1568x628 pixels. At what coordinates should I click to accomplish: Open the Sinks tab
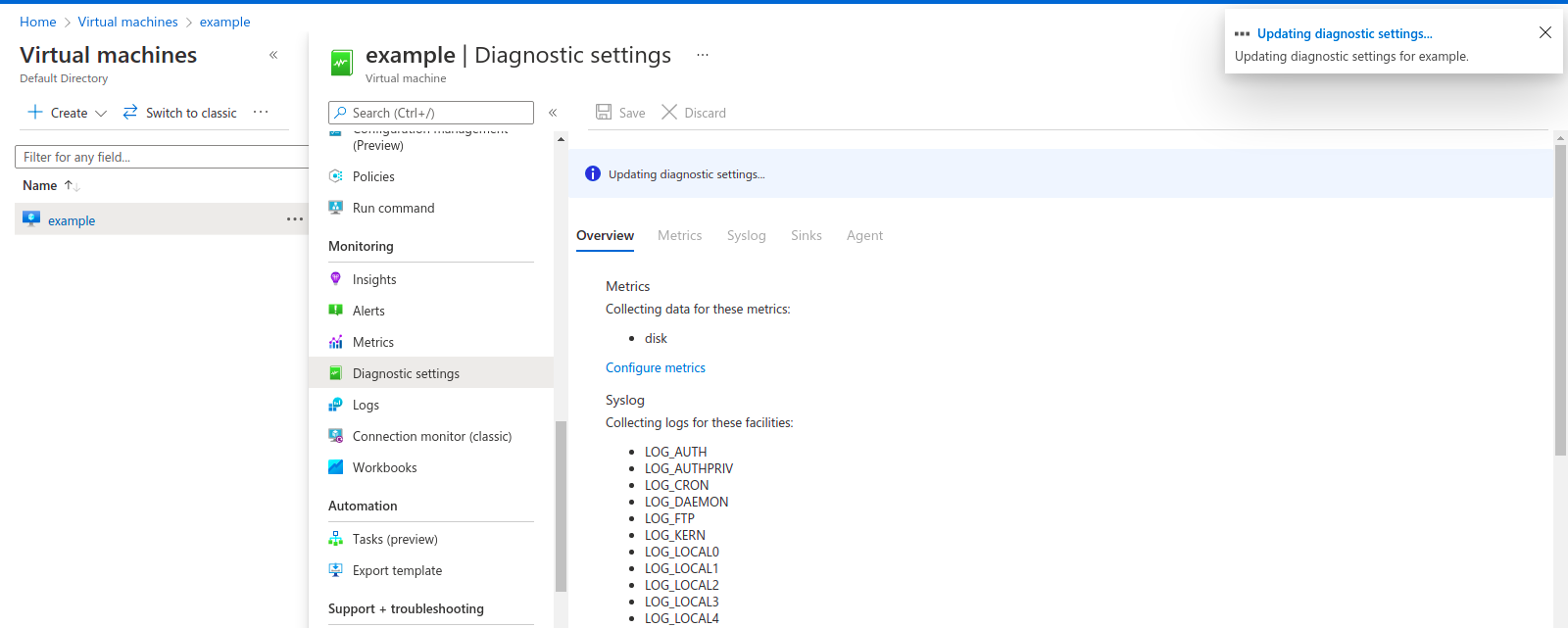807,235
